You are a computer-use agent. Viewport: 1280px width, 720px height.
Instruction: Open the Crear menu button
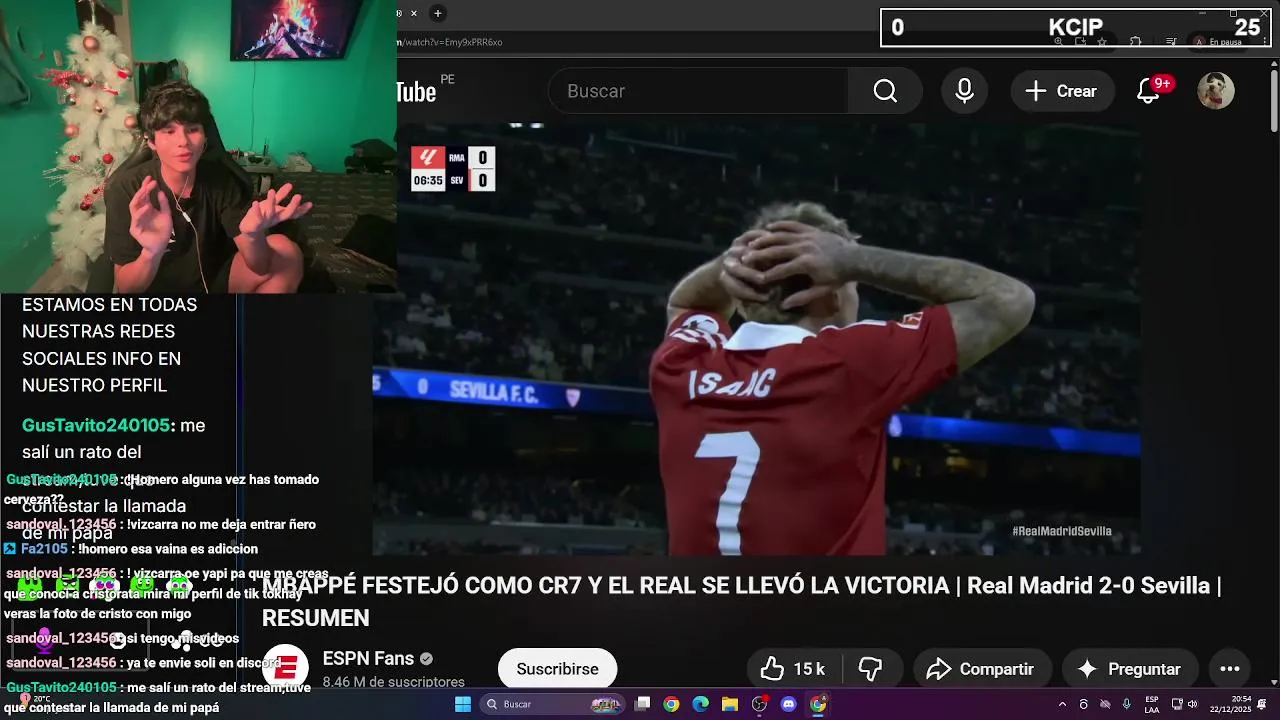(x=1062, y=91)
